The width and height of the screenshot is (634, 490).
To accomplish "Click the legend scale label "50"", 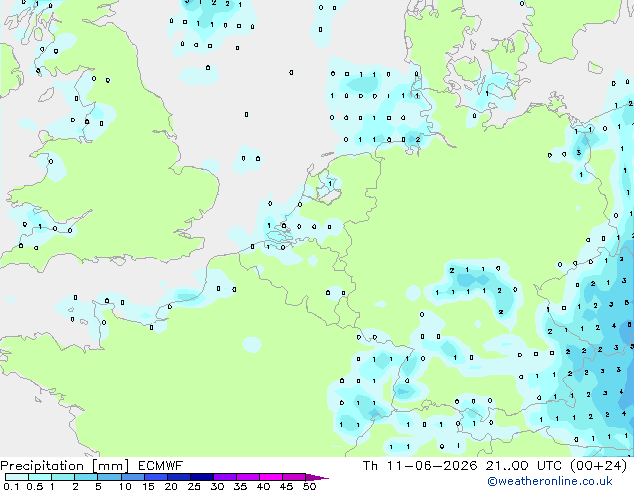I will pyautogui.click(x=310, y=486).
